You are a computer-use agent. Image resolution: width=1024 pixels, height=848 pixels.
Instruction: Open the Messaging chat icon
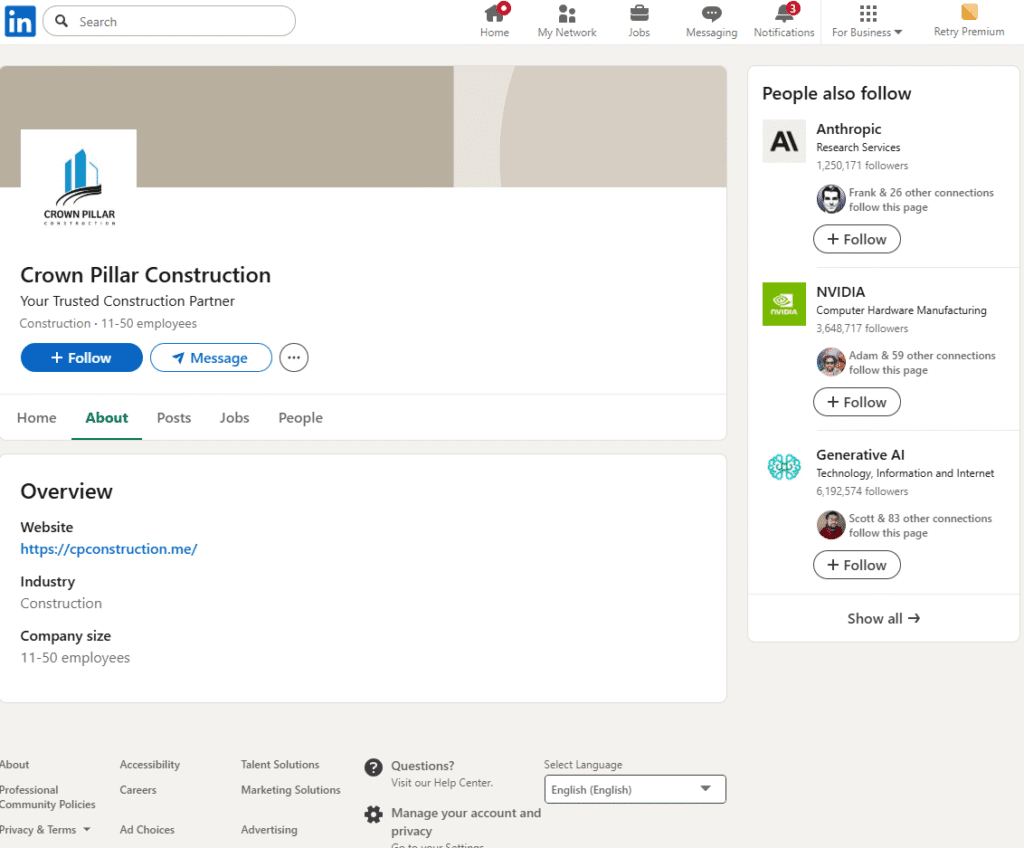pyautogui.click(x=711, y=14)
